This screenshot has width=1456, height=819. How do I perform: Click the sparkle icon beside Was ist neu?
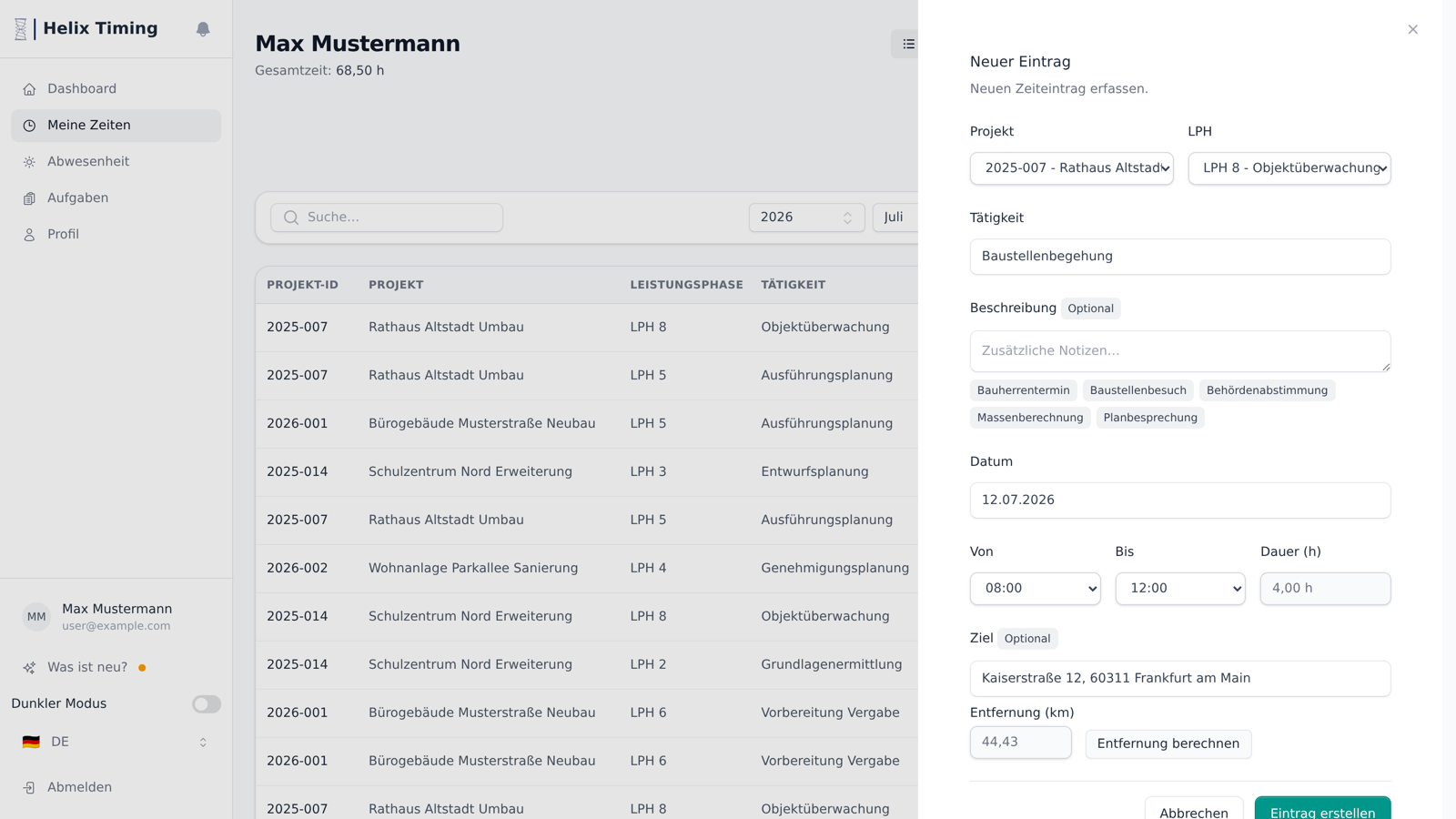tap(29, 668)
